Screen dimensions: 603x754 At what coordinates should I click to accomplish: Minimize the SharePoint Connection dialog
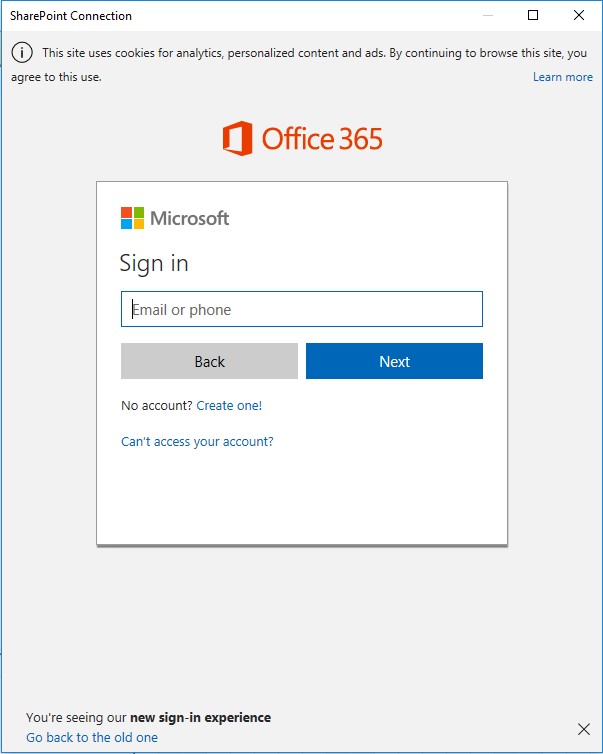tap(488, 15)
